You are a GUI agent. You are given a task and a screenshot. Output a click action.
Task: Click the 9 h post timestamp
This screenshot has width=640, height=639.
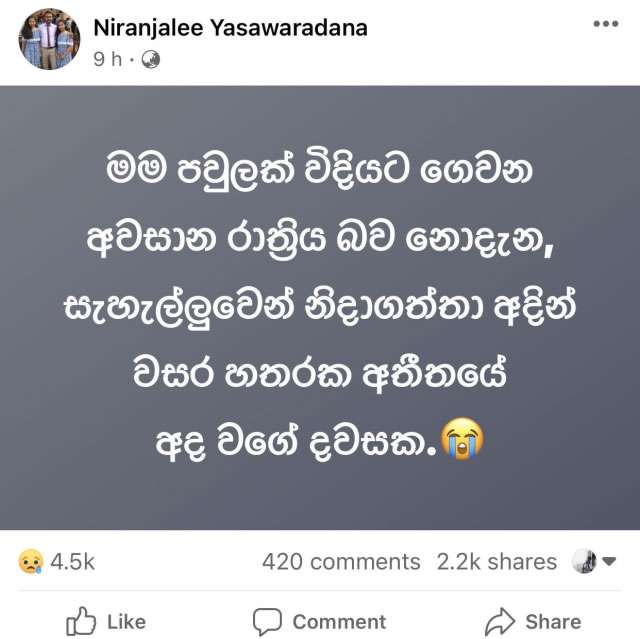click(x=108, y=60)
